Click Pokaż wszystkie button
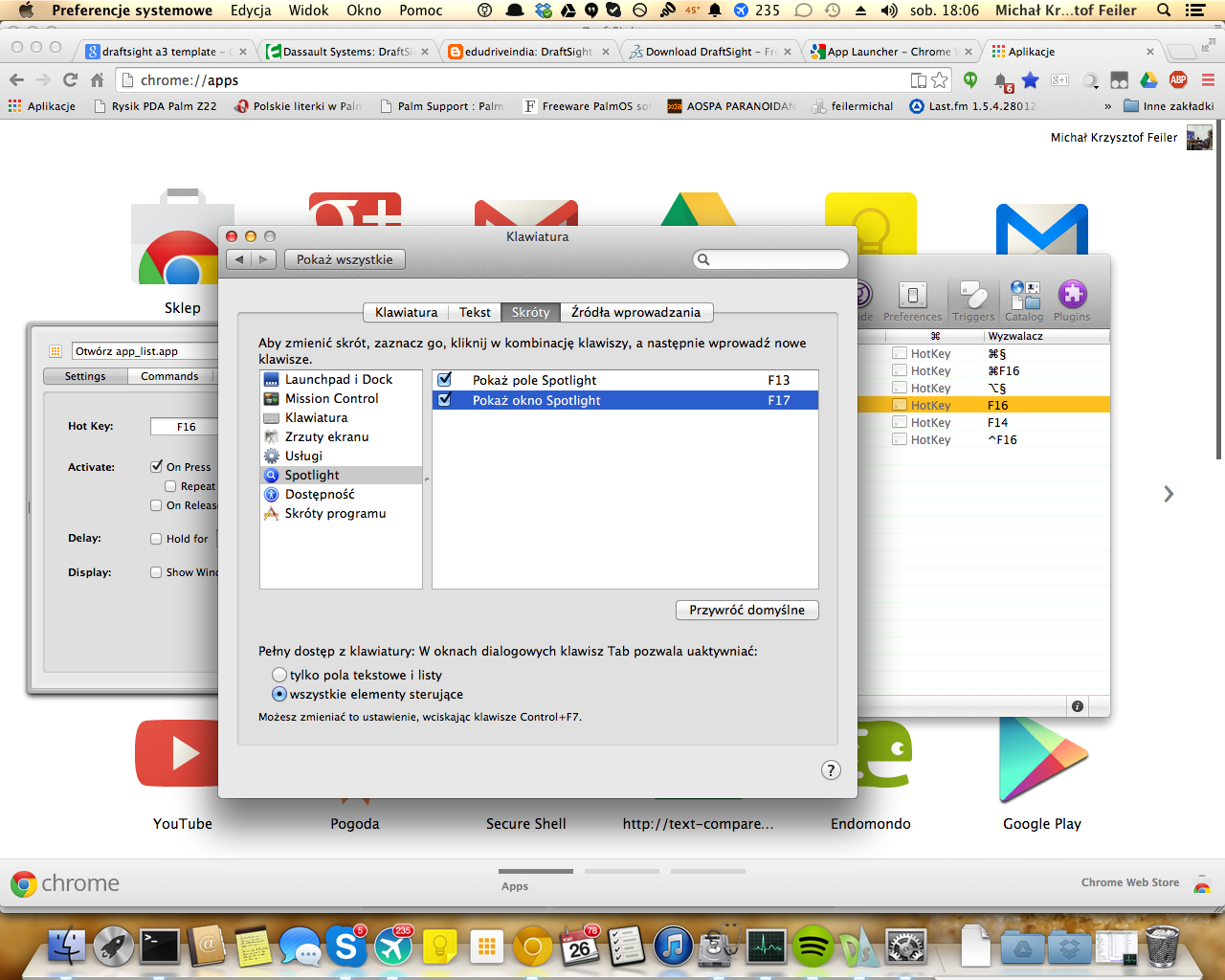 click(345, 259)
